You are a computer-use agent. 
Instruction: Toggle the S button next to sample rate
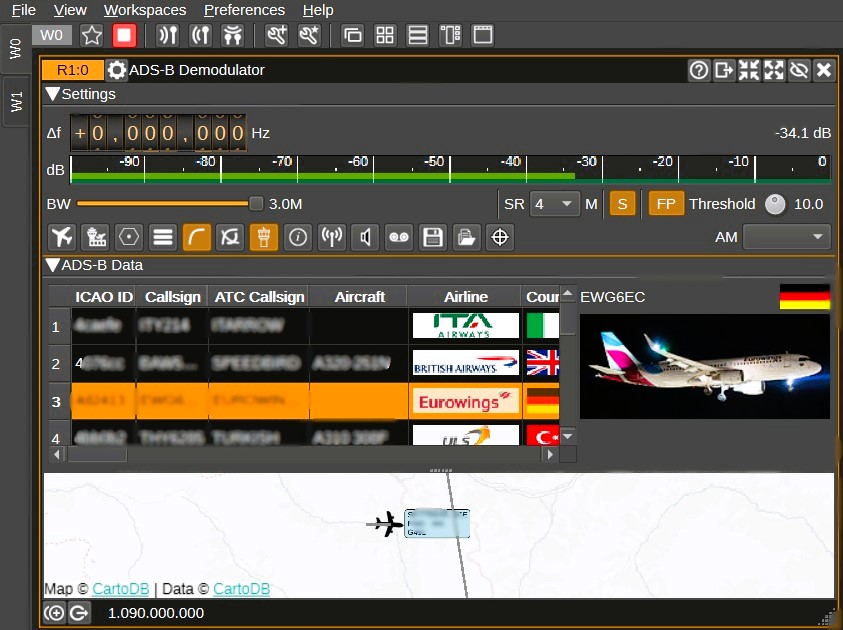point(622,204)
